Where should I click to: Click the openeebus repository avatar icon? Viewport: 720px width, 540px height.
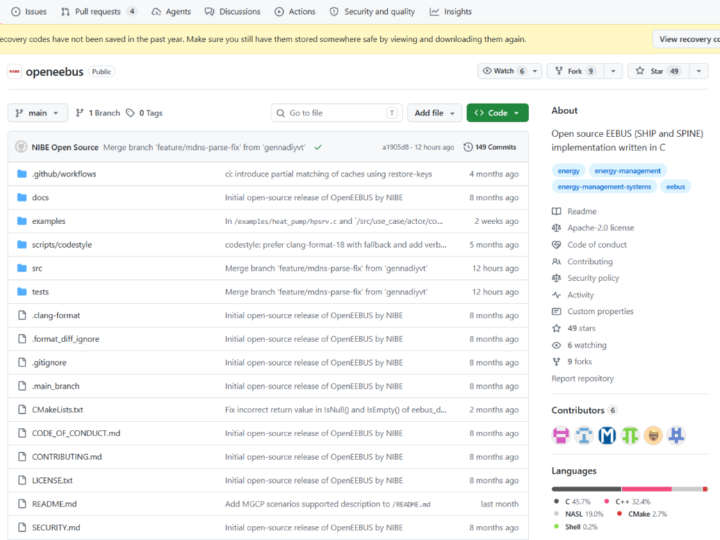15,71
